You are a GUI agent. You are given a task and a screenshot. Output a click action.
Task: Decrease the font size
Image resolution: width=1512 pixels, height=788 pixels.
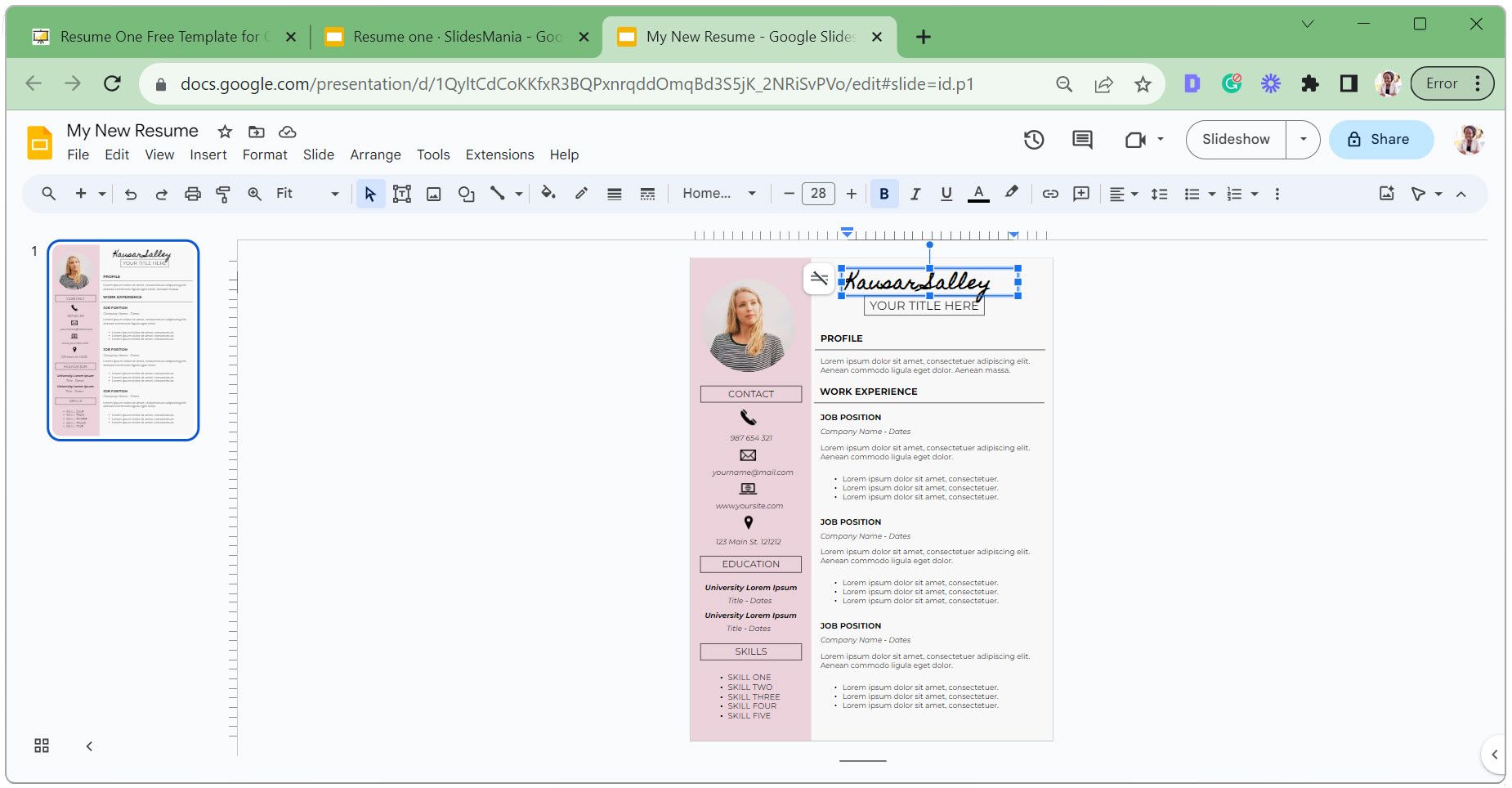point(789,194)
